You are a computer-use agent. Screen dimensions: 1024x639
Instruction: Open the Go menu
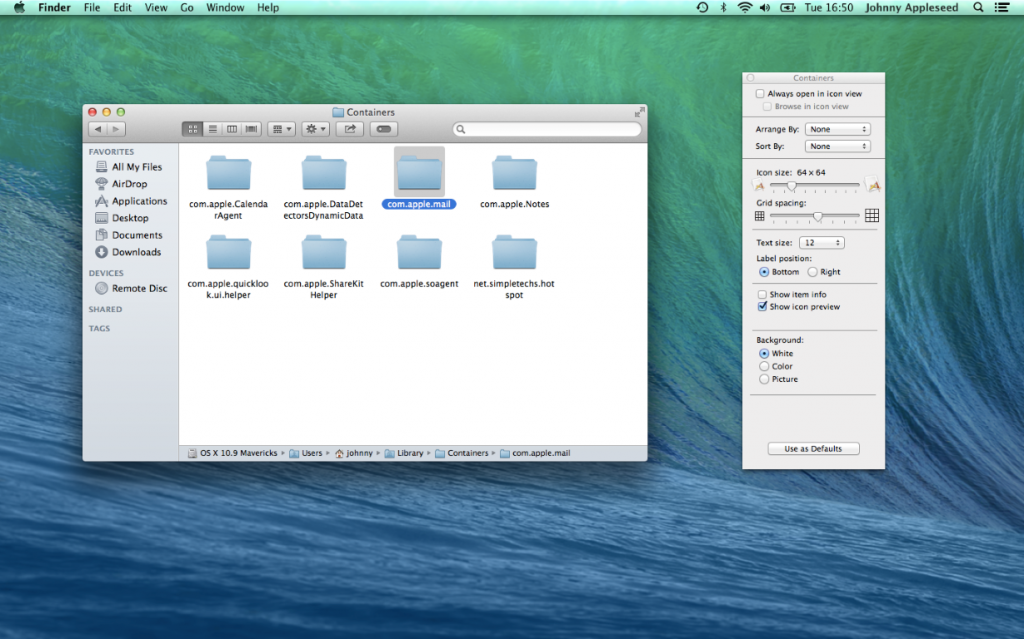[187, 7]
